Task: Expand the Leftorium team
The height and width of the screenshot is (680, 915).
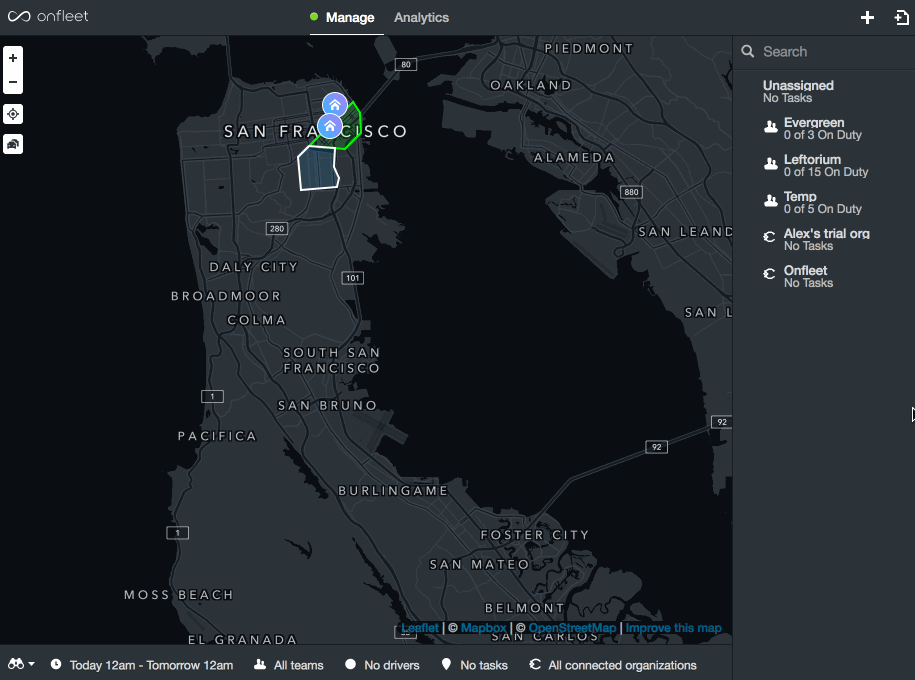Action: [823, 165]
